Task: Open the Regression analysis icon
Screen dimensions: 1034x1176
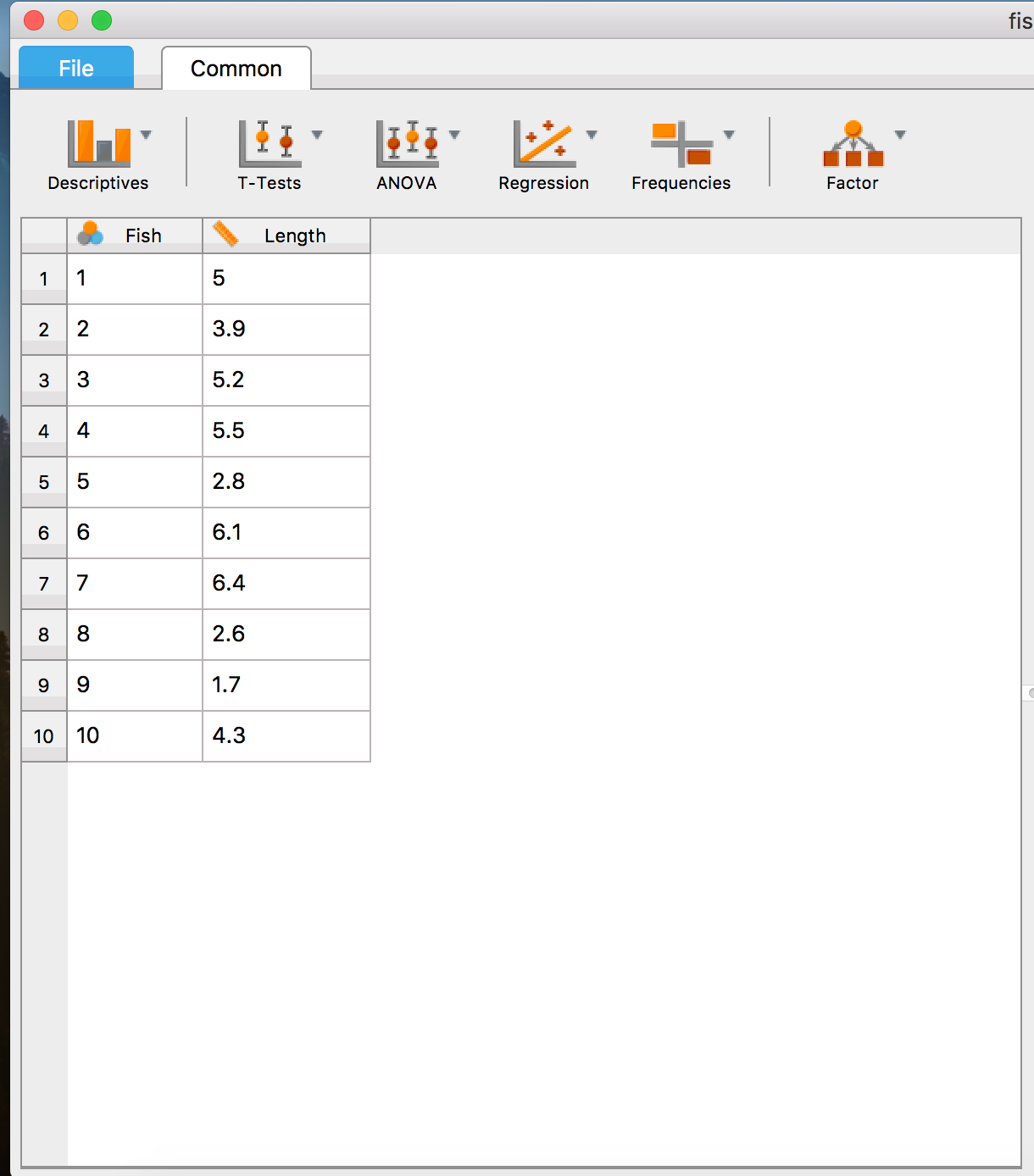Action: pos(544,142)
